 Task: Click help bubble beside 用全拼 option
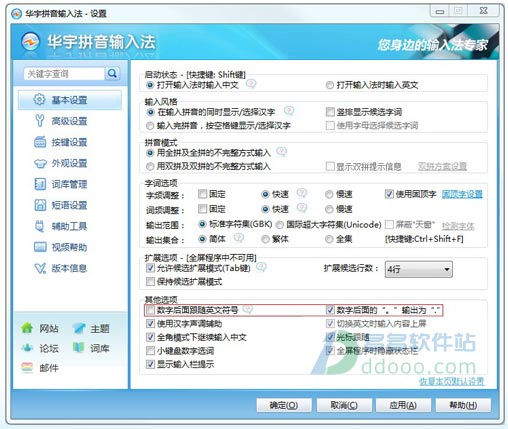coord(282,152)
